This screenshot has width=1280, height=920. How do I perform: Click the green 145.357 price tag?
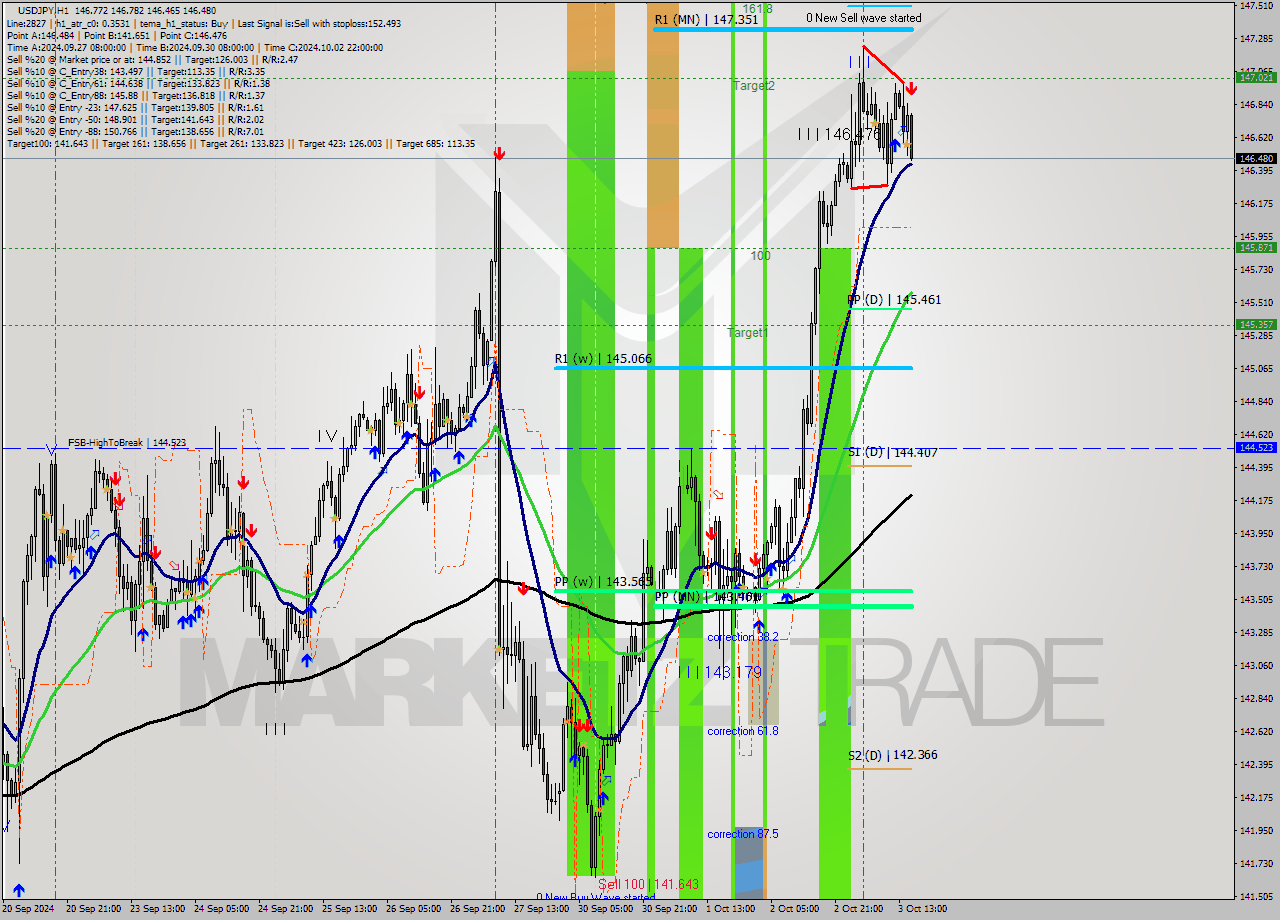[x=1256, y=324]
